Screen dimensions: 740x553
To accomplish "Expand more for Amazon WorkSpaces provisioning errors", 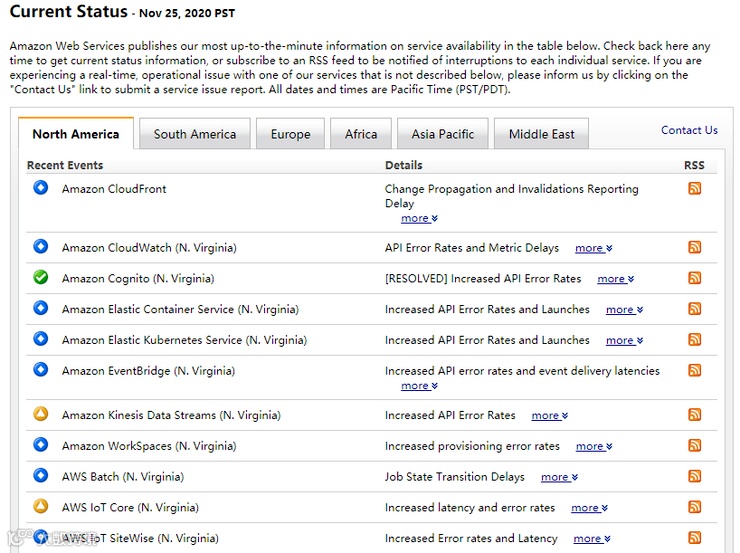I will click(594, 447).
